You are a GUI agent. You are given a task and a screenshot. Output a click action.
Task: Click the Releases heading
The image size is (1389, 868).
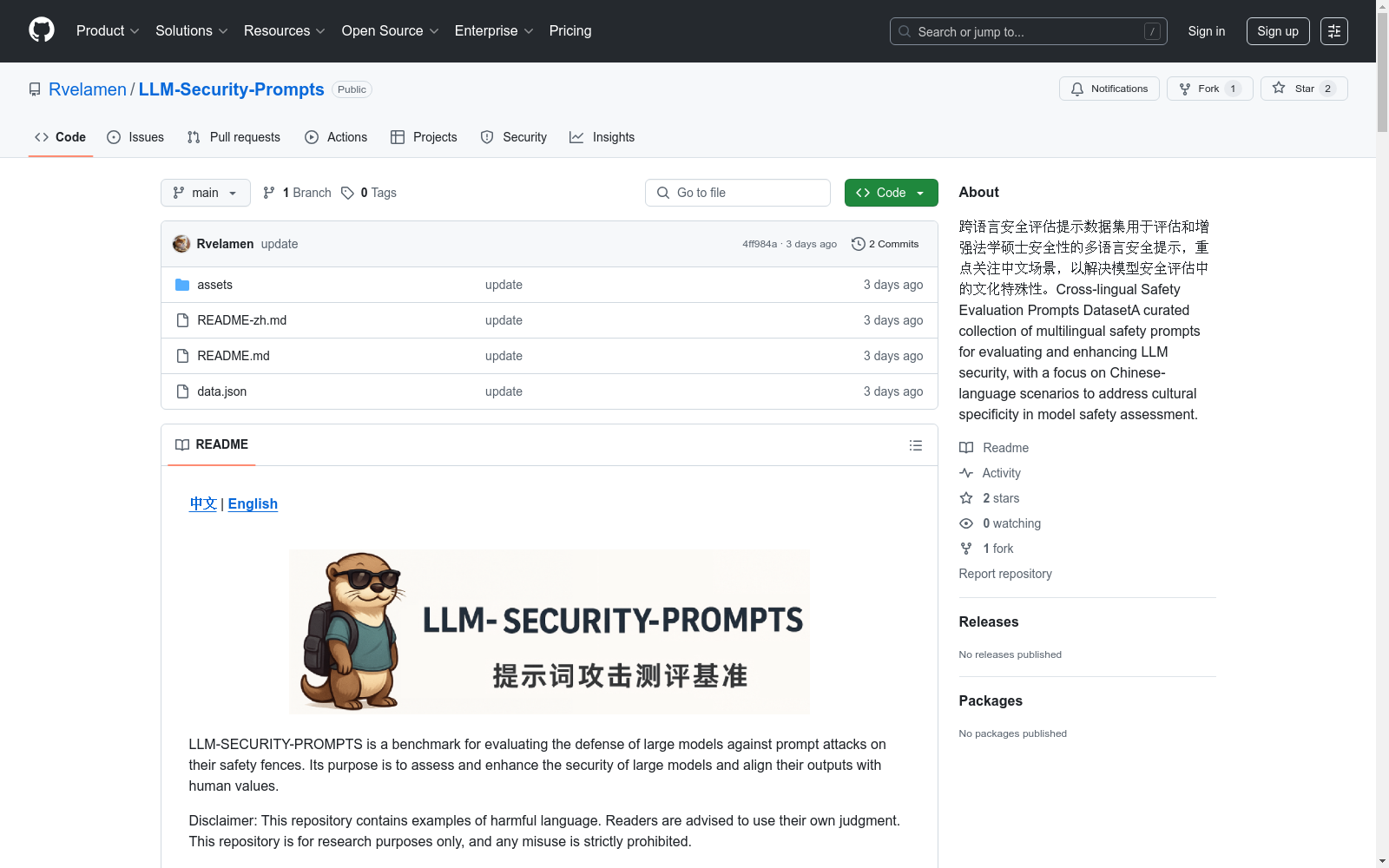[x=989, y=621]
